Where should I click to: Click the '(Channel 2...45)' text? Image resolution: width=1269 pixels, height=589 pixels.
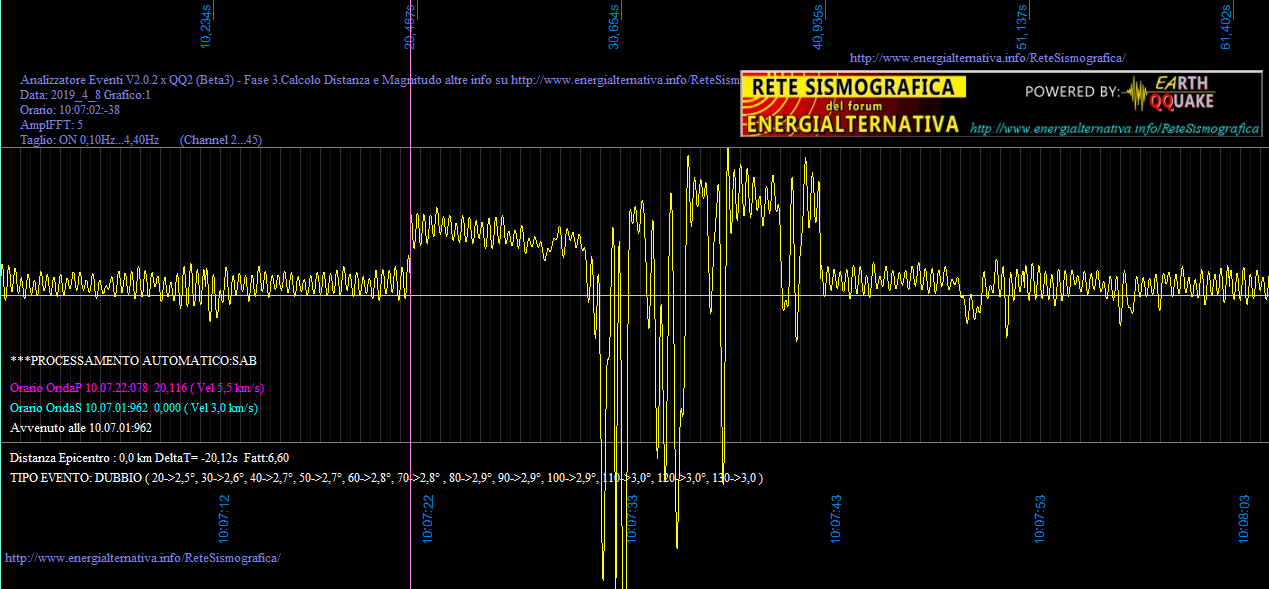221,140
